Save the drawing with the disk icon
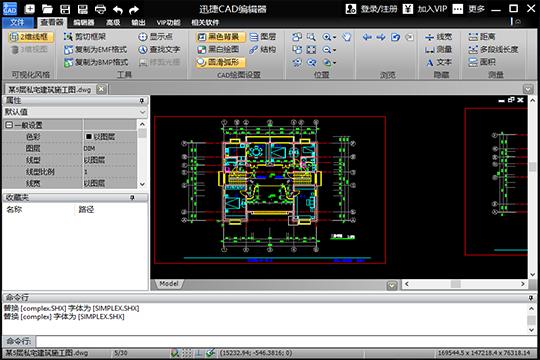The image size is (540, 360). point(65,9)
